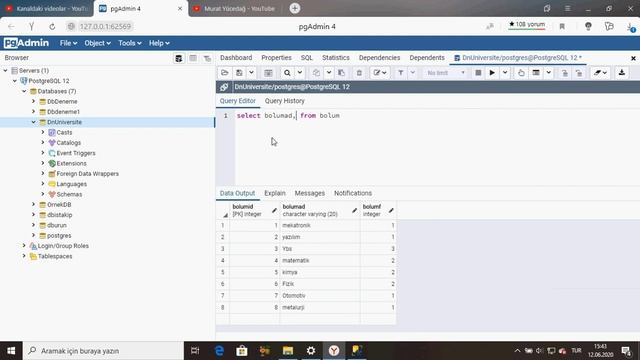Expand the Schemas tree node
This screenshot has width=640, height=360.
(x=43, y=194)
